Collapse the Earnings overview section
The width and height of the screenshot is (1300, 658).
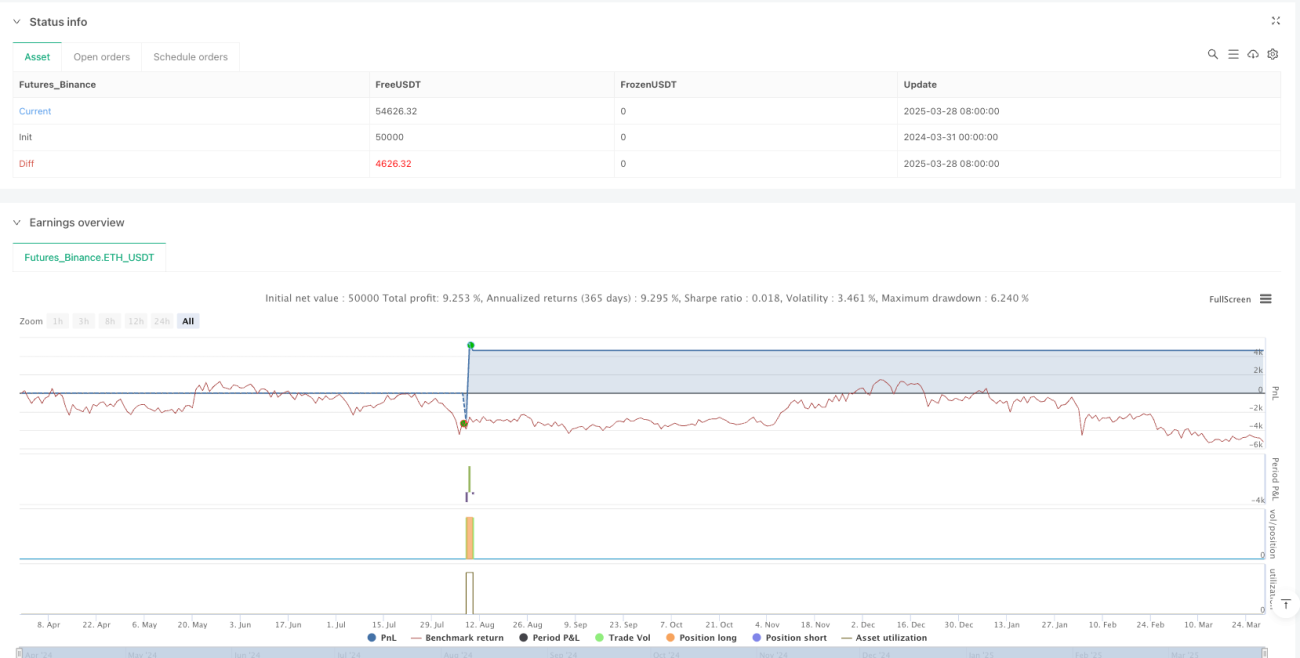click(16, 223)
